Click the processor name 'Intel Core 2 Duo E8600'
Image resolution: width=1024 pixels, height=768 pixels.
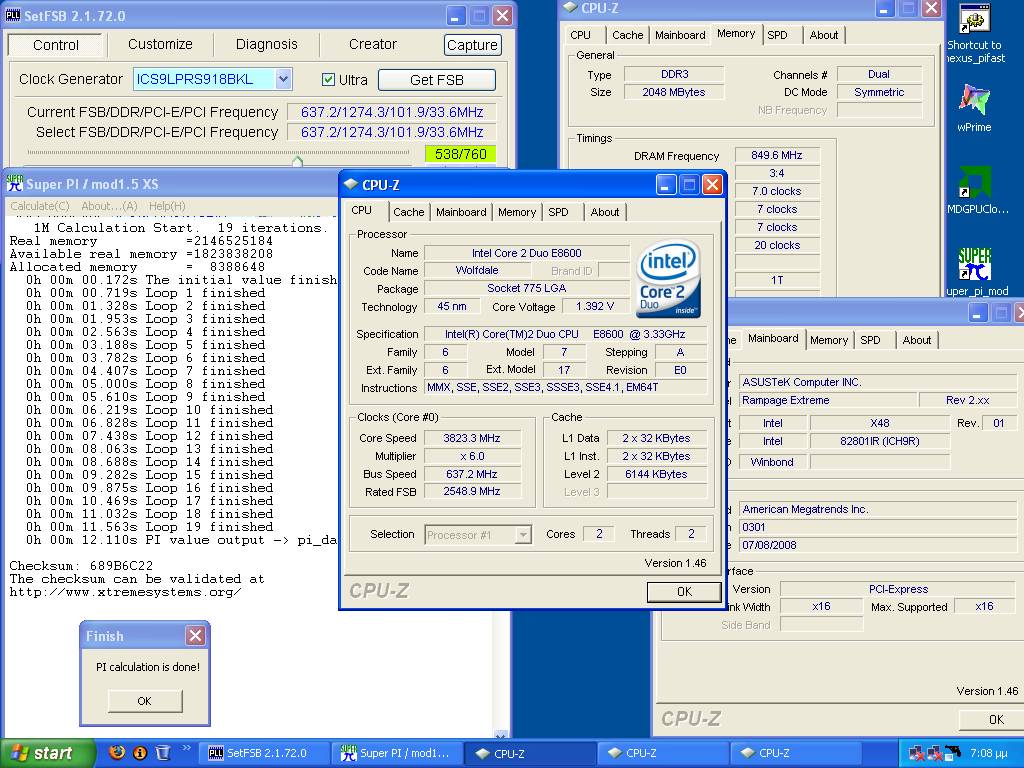coord(526,253)
